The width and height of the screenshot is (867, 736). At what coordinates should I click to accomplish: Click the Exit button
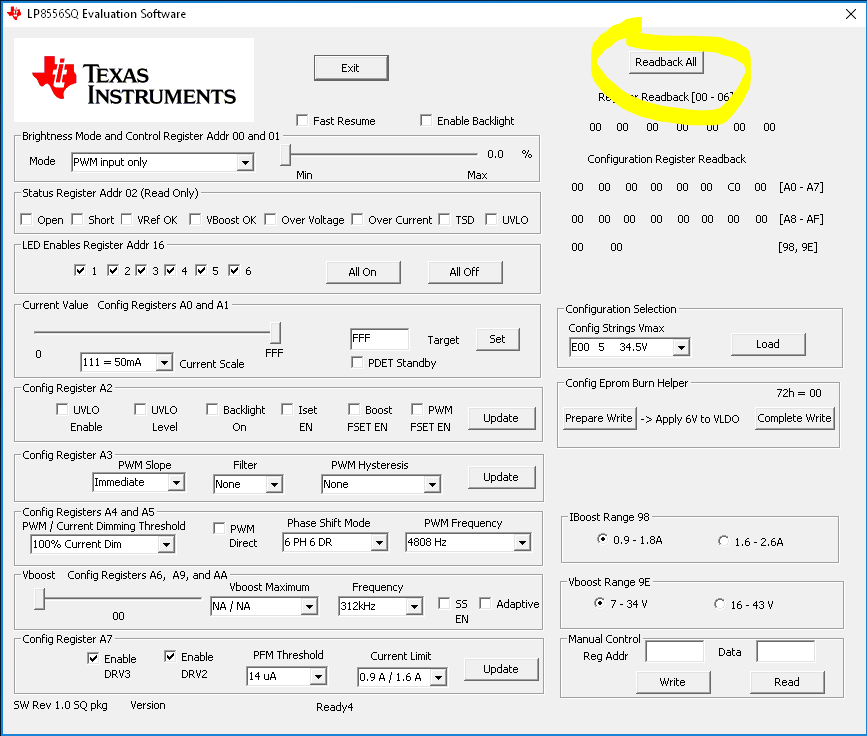pyautogui.click(x=351, y=68)
